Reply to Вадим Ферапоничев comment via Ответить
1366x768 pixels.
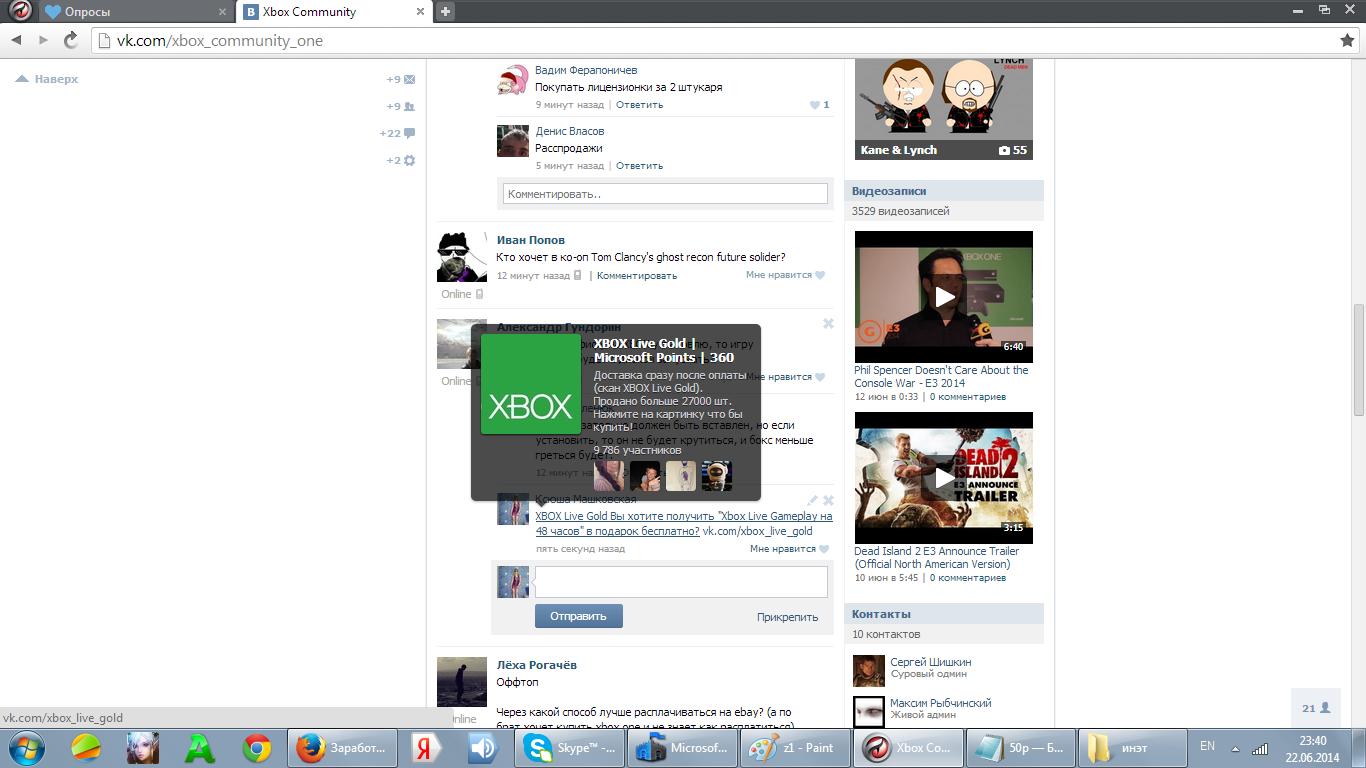(640, 104)
